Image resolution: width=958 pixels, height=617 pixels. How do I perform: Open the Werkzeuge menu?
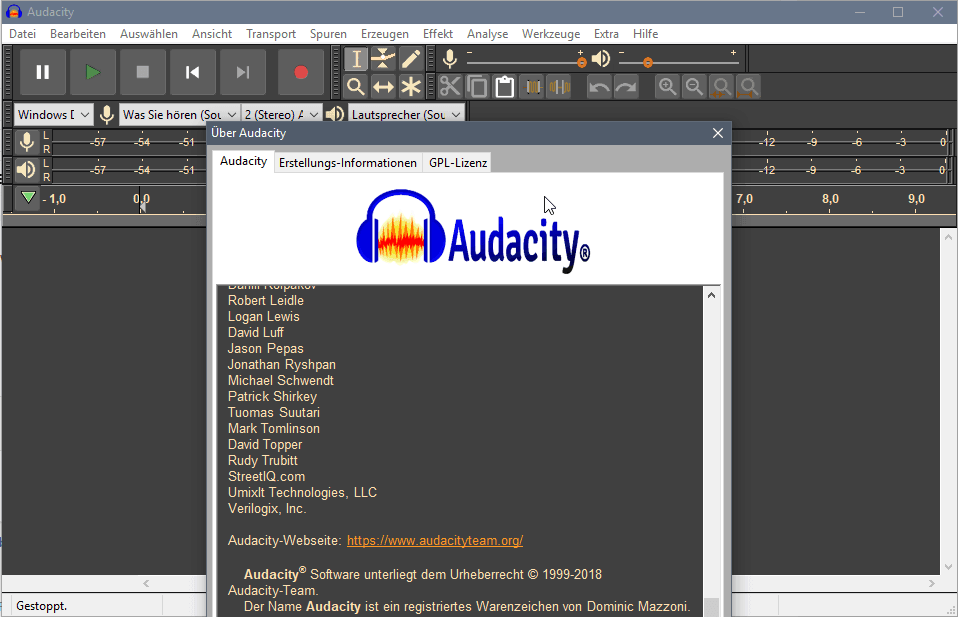click(x=550, y=34)
